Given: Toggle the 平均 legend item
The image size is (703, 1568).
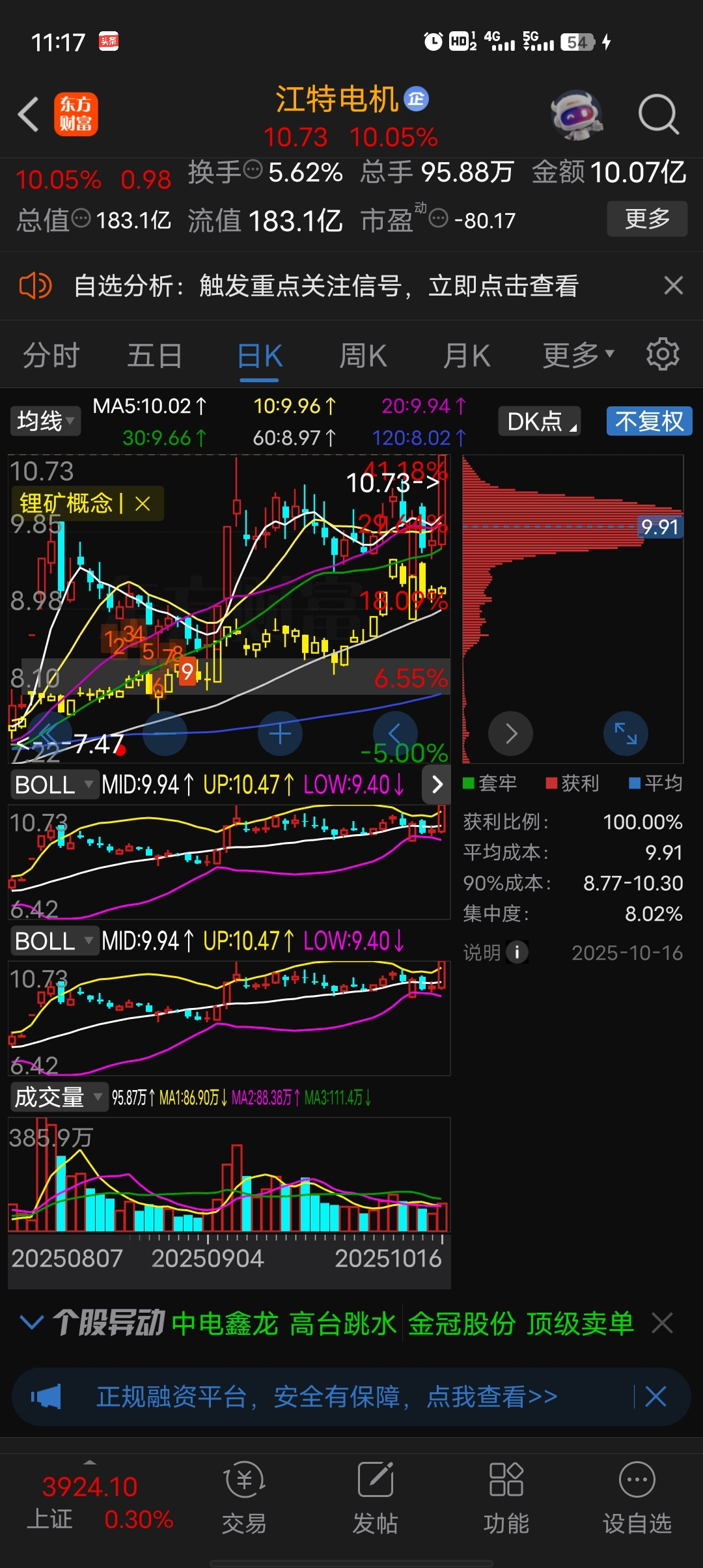Looking at the screenshot, I should point(656,783).
